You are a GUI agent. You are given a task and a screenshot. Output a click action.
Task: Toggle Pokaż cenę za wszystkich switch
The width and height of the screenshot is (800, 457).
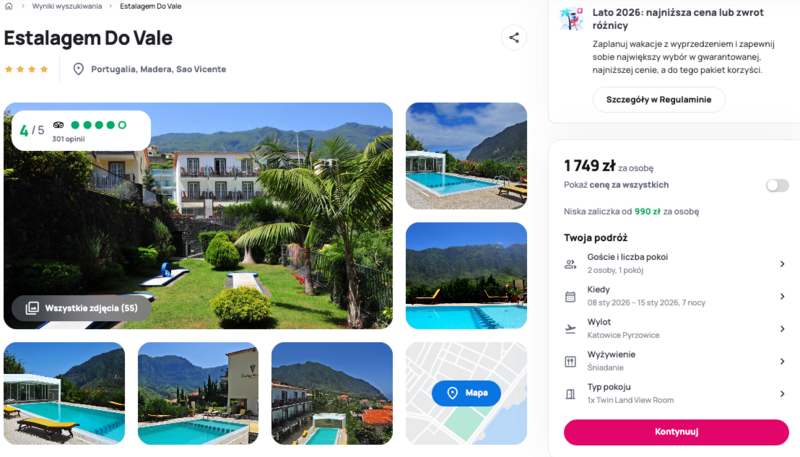[777, 185]
